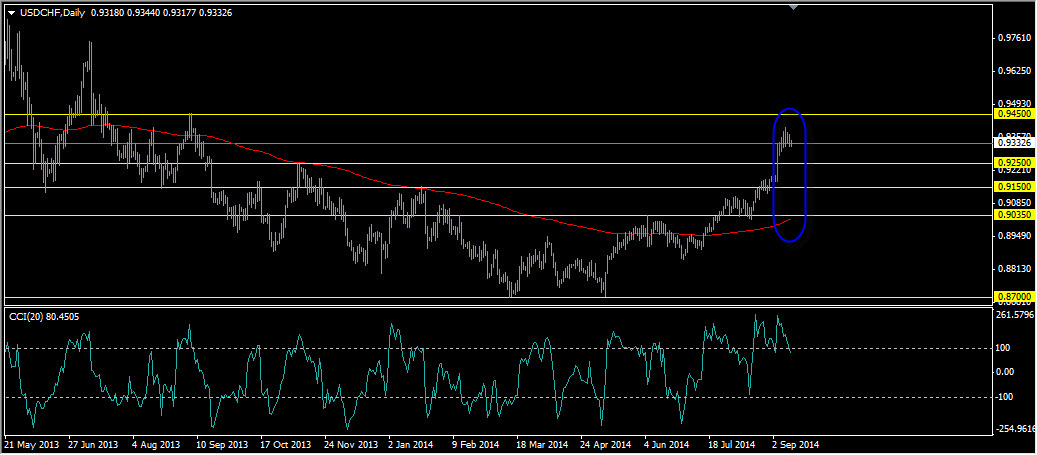Click the 2 Jan 2014 date marker
The image size is (1037, 455).
[x=410, y=444]
